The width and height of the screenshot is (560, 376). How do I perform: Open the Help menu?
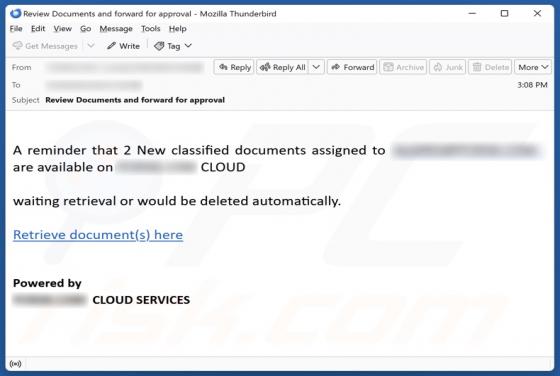pyautogui.click(x=178, y=29)
